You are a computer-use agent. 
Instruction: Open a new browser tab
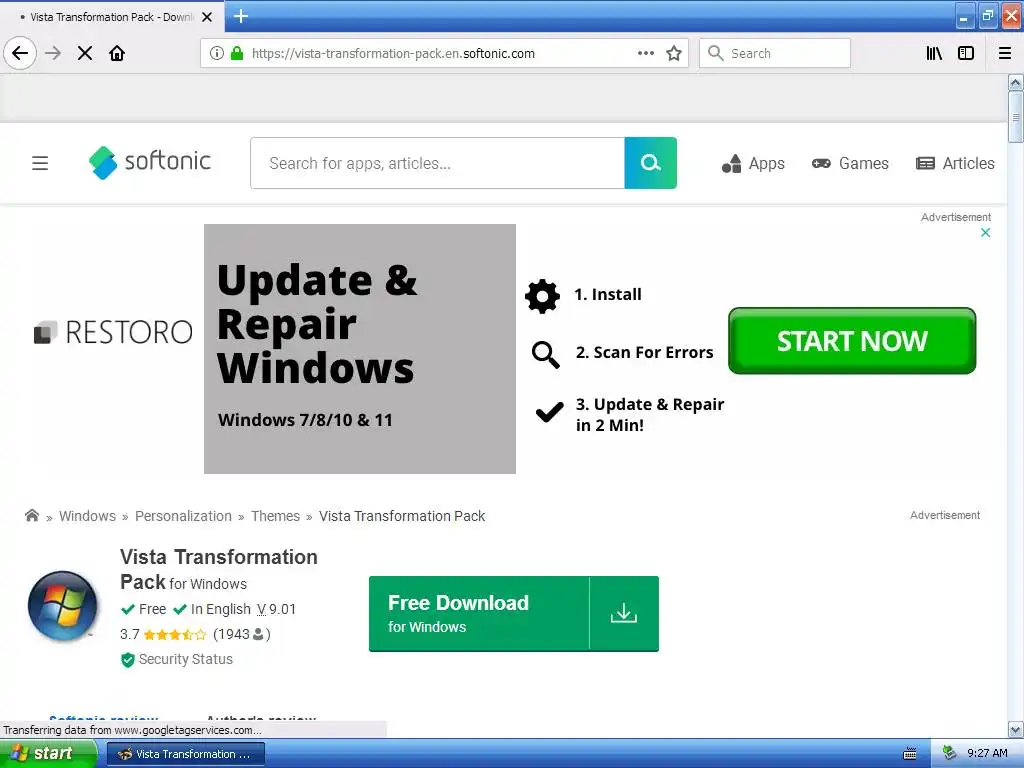pos(241,16)
